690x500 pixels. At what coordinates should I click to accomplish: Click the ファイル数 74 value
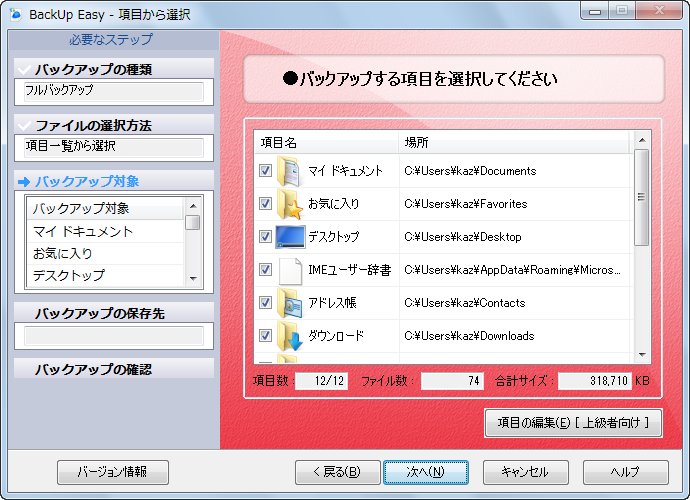(x=452, y=381)
